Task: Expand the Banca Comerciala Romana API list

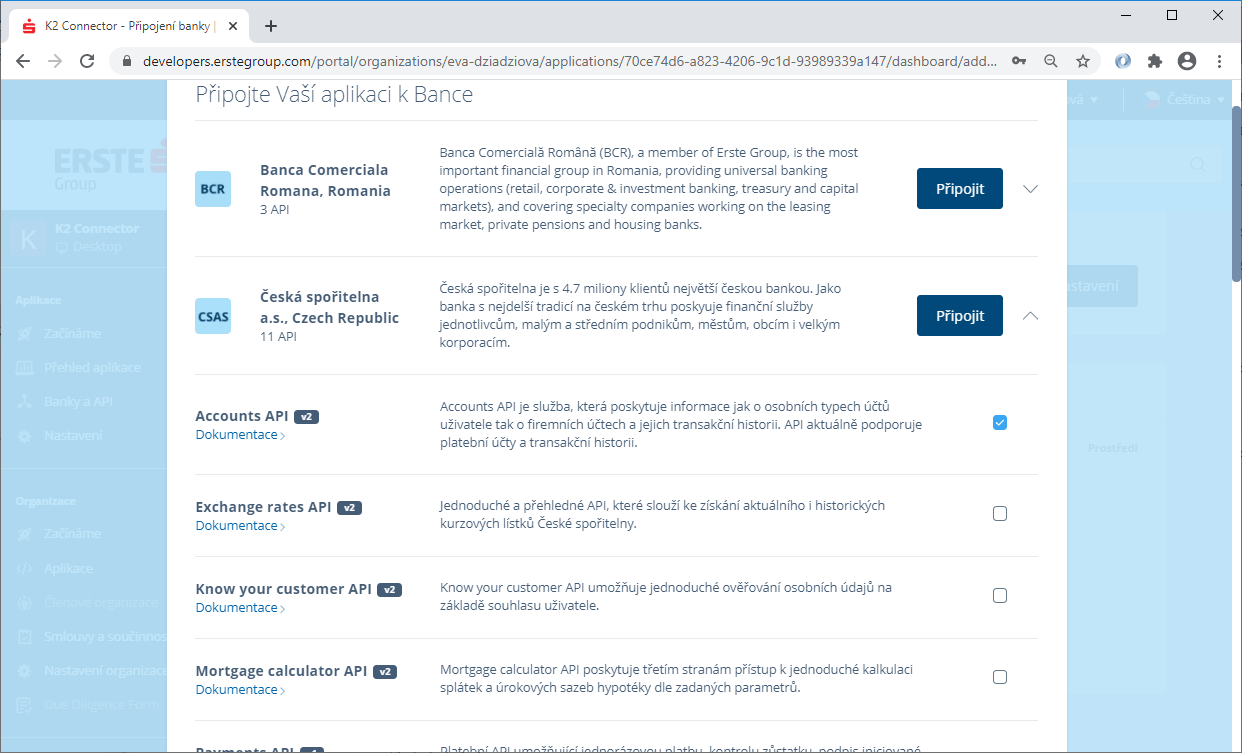Action: point(1031,189)
